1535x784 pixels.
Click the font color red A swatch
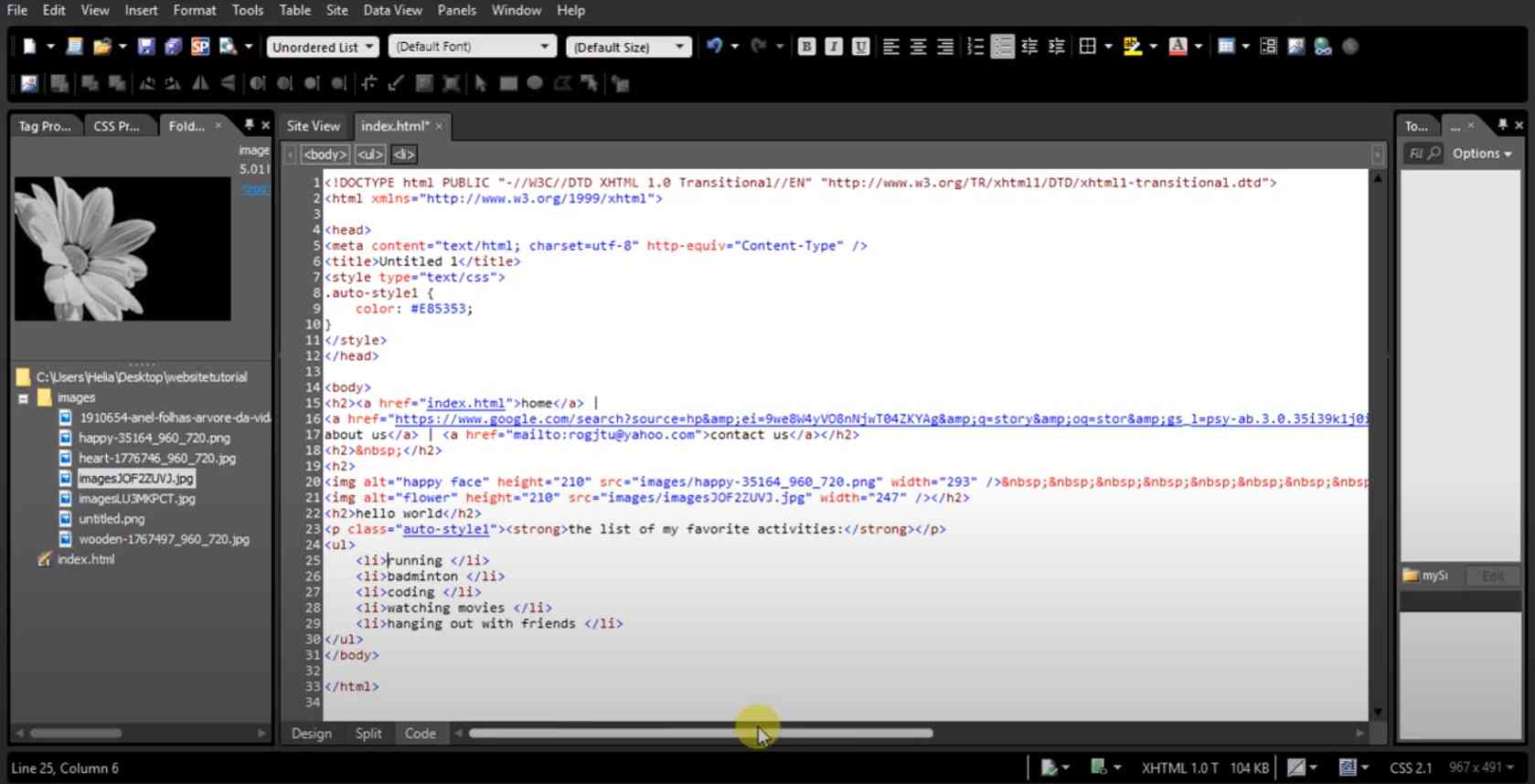[x=1178, y=47]
